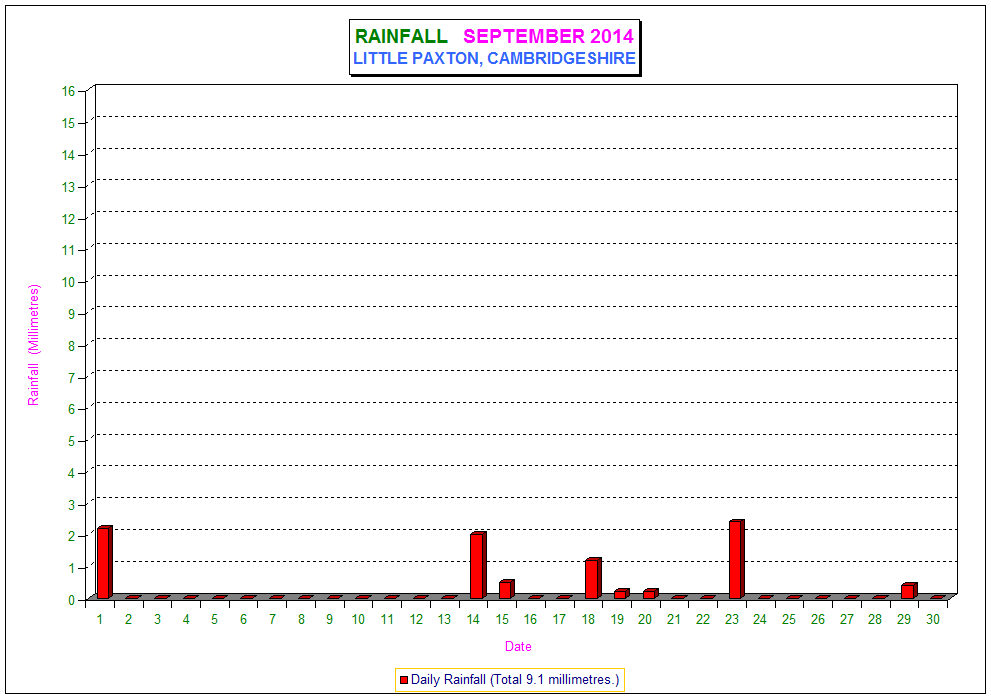The image size is (991, 698).
Task: Click the x-axis date label '18'
Action: 588,620
